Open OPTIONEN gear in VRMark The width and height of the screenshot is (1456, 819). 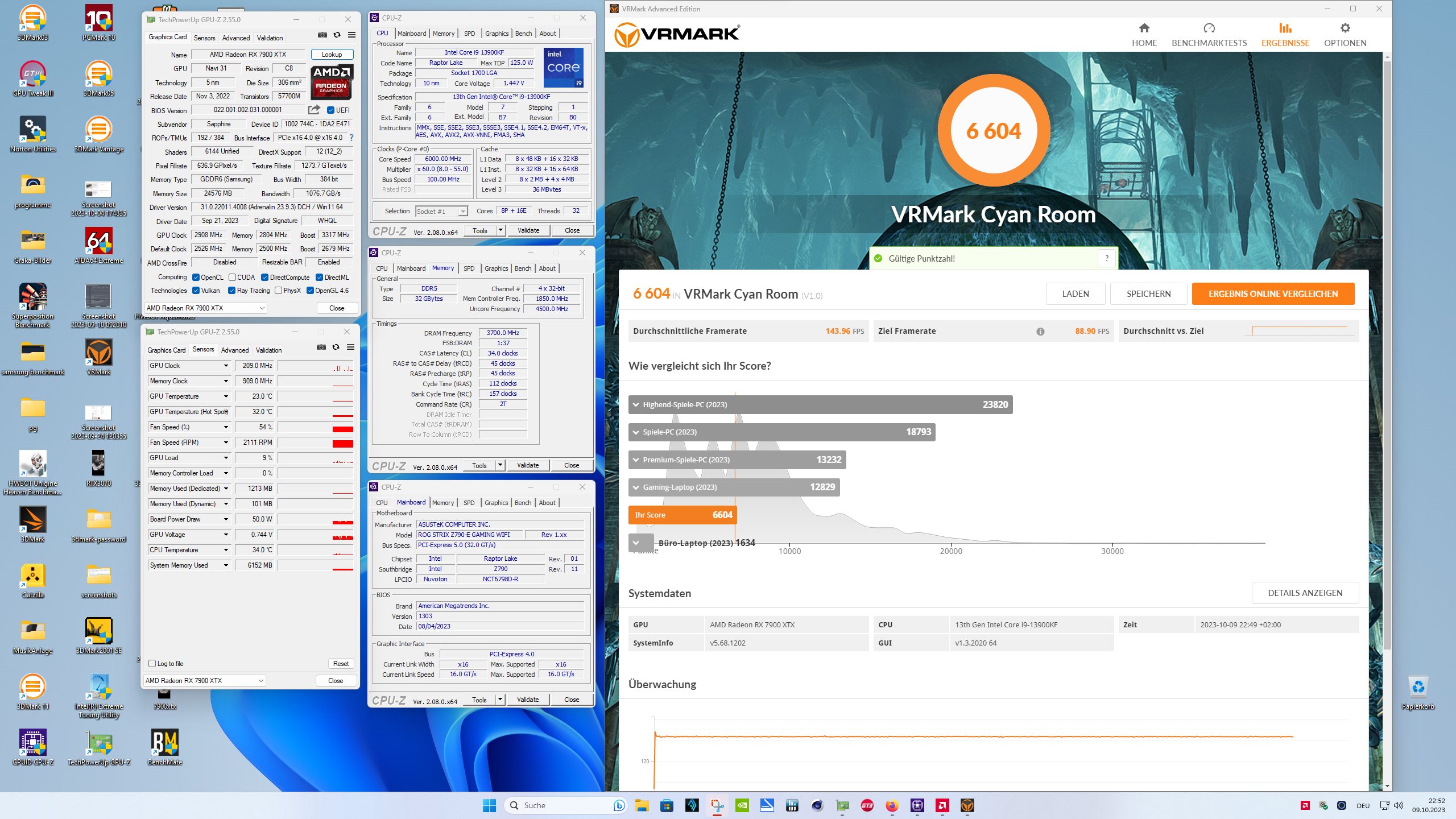pyautogui.click(x=1345, y=35)
